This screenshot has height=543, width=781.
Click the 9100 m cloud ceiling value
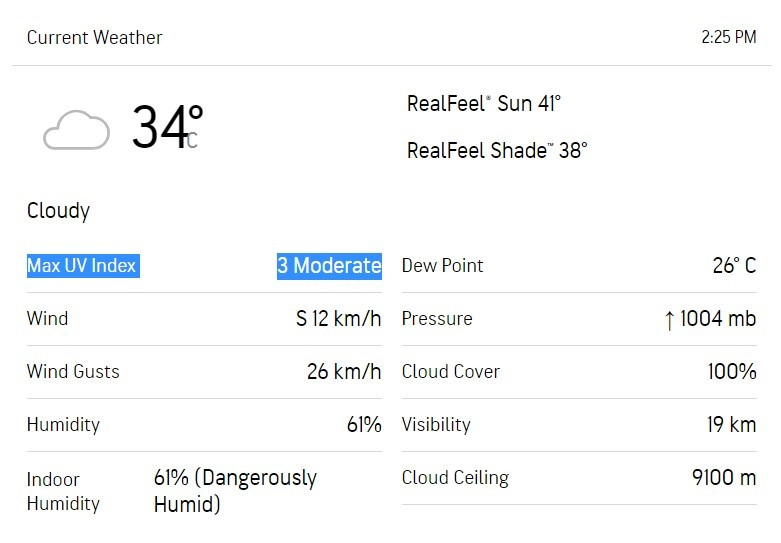click(x=724, y=478)
